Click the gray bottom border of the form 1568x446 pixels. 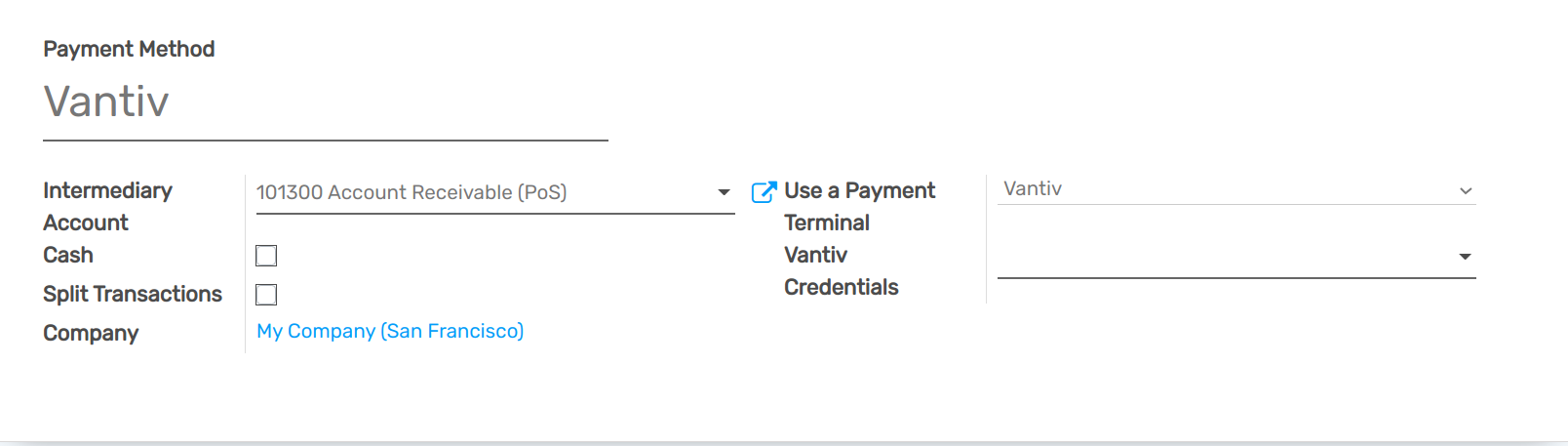784,443
